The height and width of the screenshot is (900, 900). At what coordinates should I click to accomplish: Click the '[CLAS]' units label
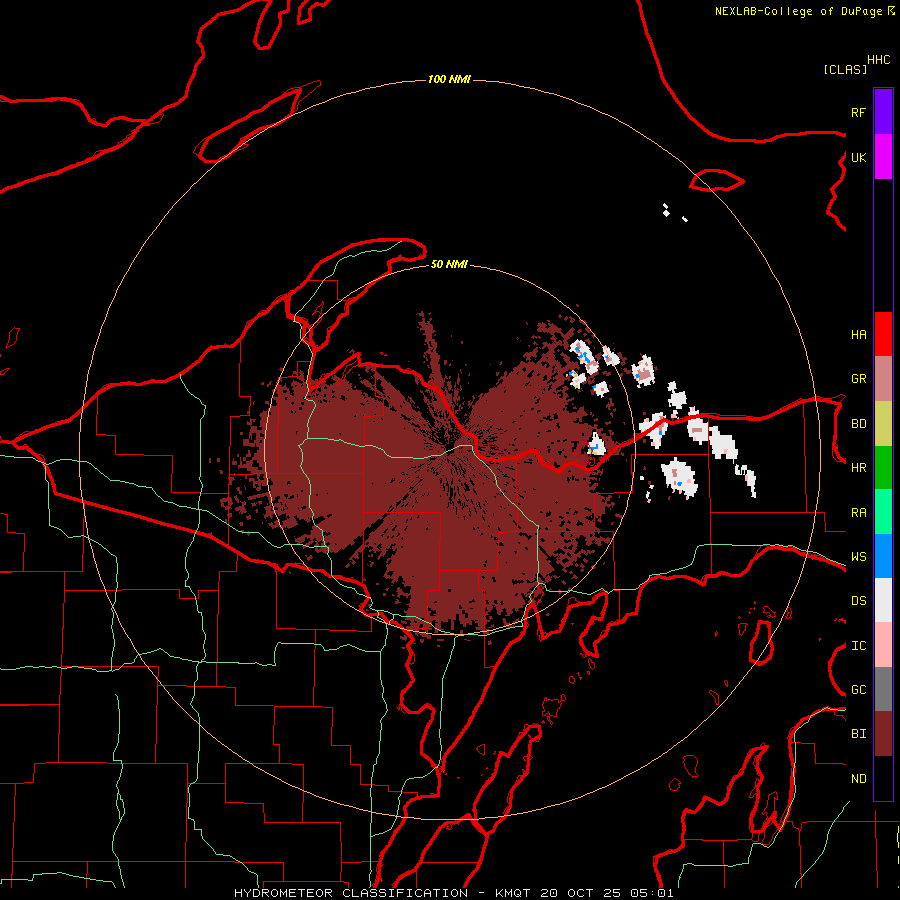[845, 69]
